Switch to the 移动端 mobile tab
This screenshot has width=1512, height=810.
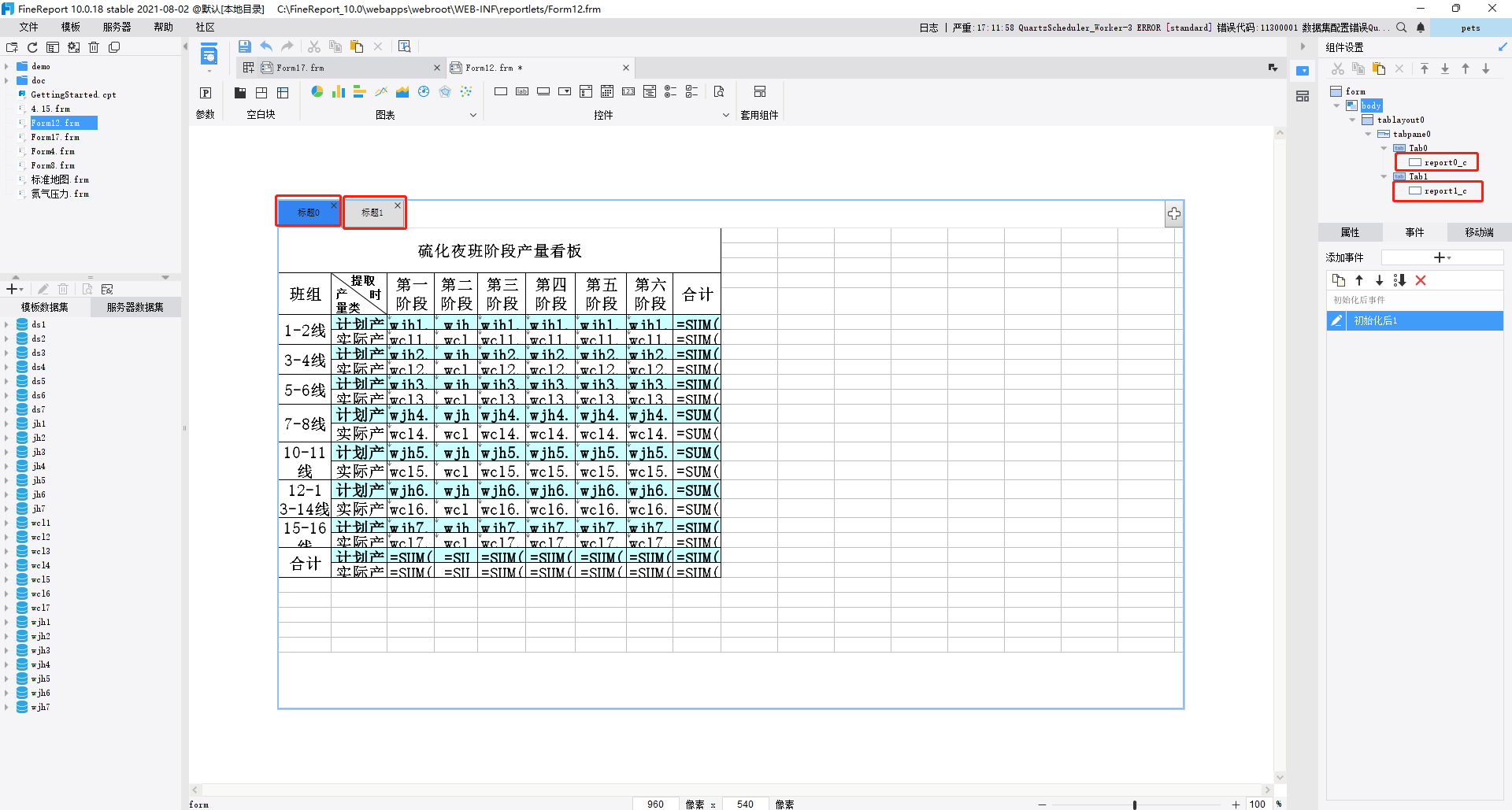point(1479,232)
